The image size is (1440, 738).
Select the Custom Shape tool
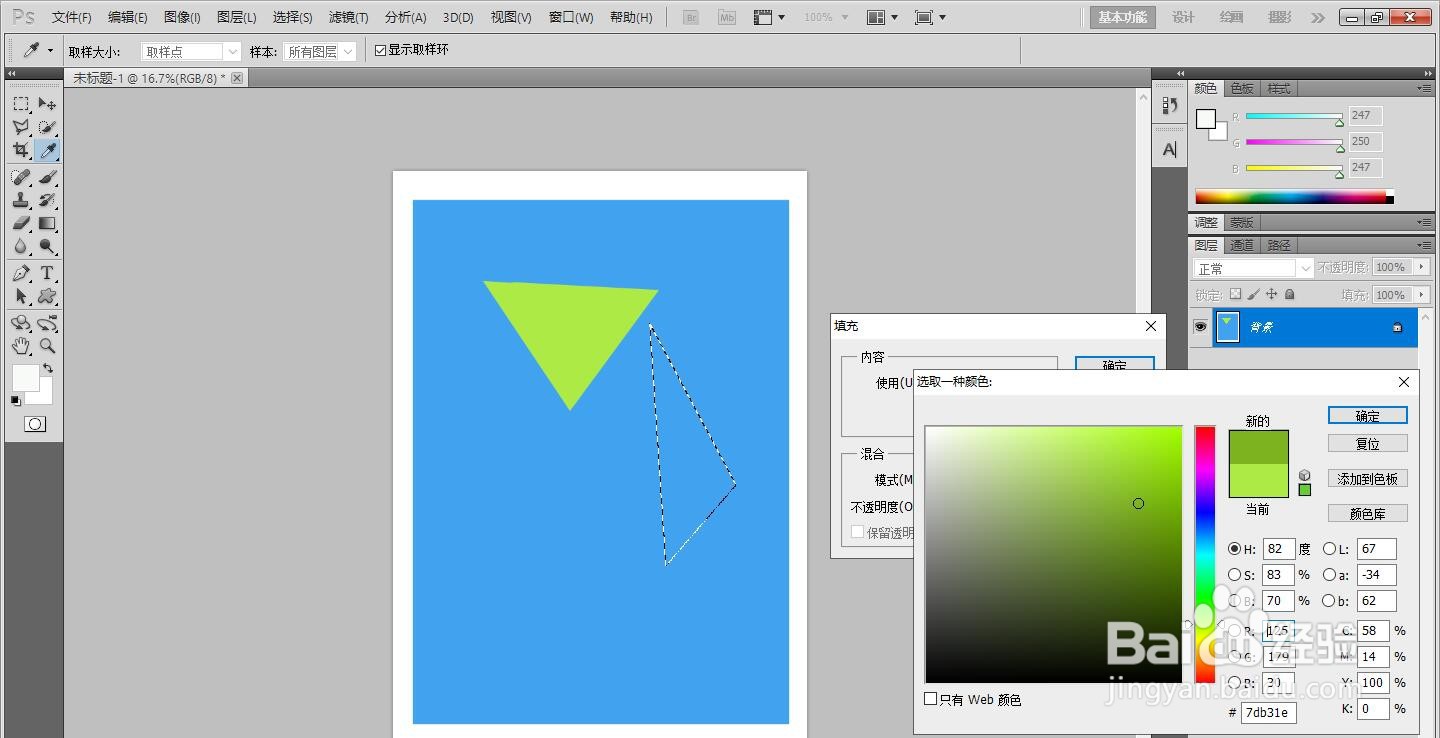[47, 296]
